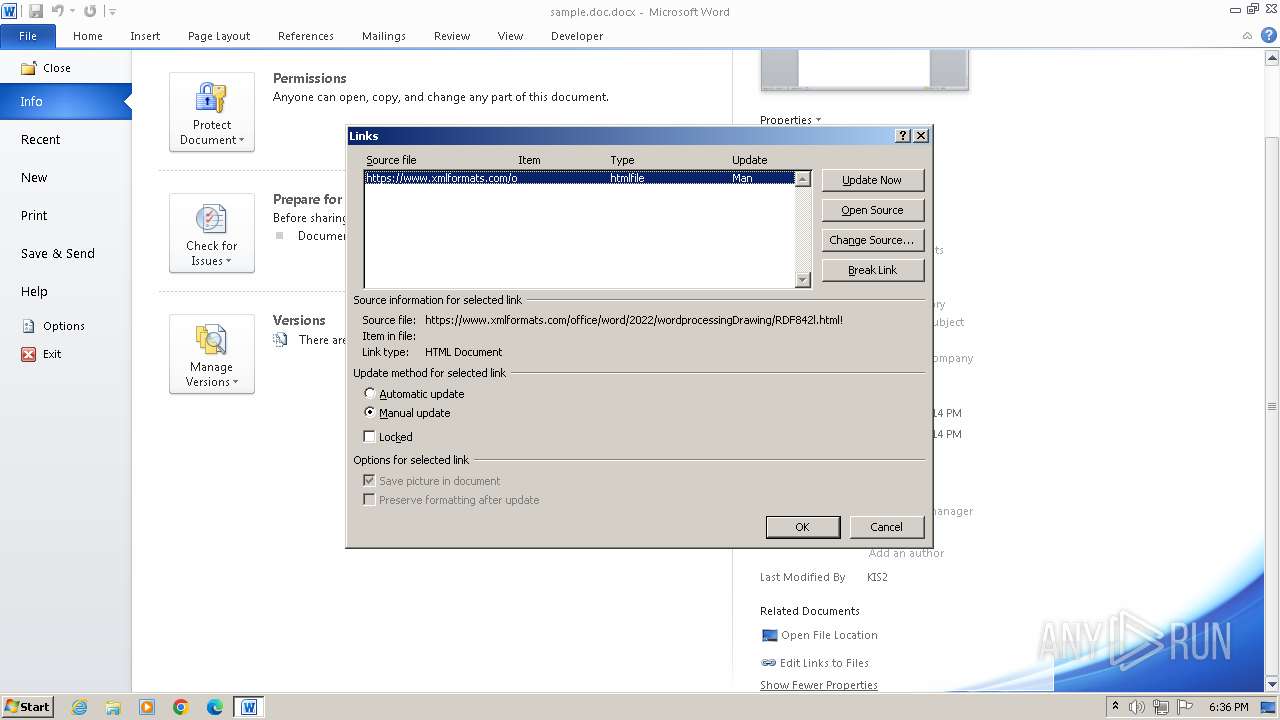This screenshot has width=1280, height=720.
Task: Click the Check for Issues icon
Action: coord(211,219)
